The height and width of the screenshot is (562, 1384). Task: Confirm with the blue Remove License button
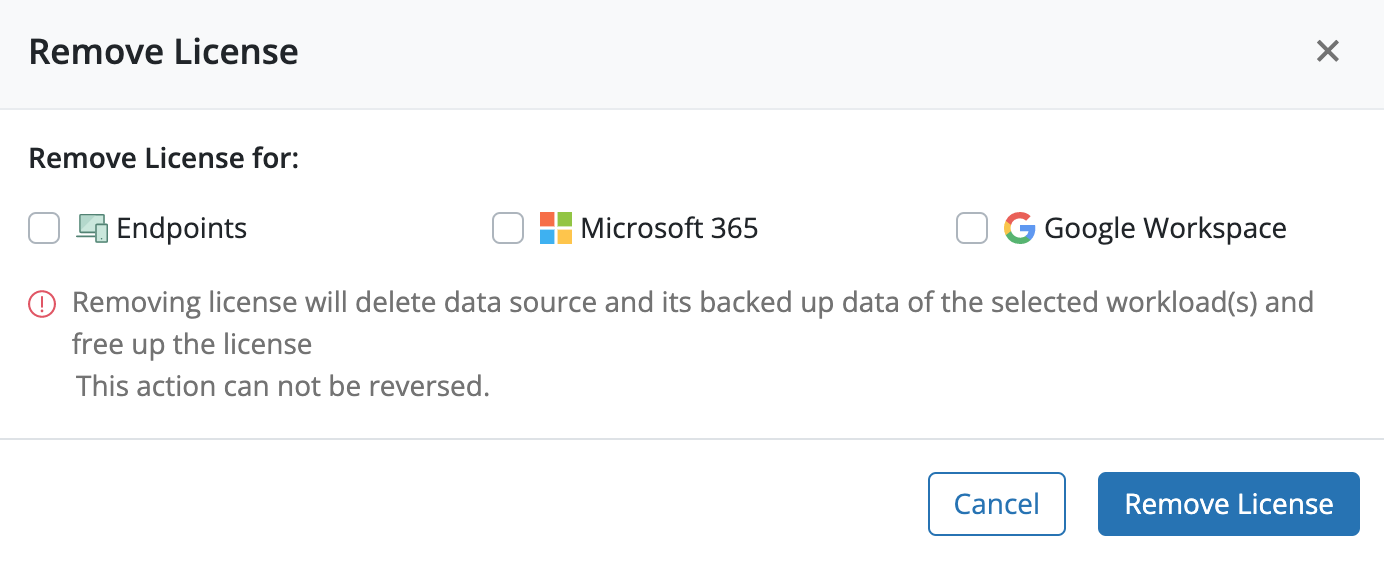click(x=1229, y=504)
